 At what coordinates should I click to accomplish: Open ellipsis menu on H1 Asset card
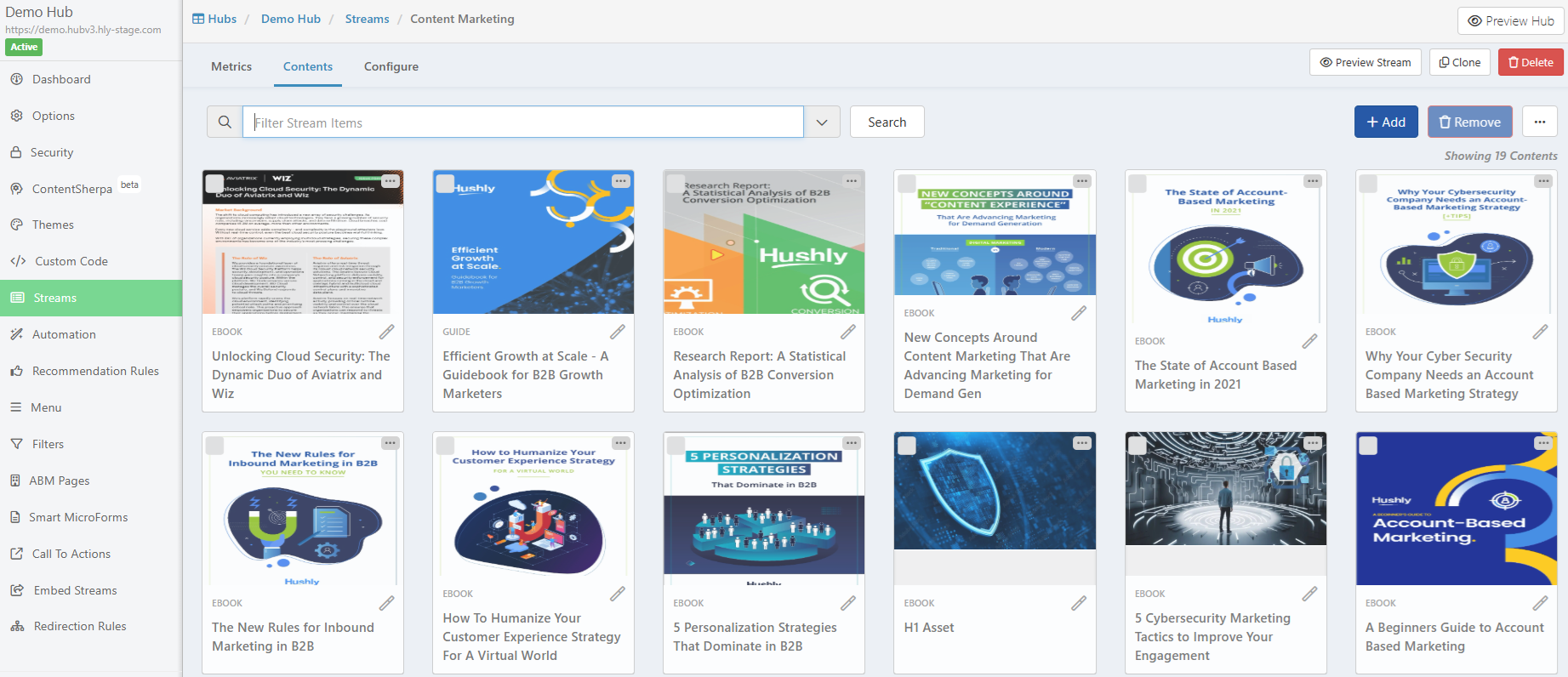coord(1082,443)
